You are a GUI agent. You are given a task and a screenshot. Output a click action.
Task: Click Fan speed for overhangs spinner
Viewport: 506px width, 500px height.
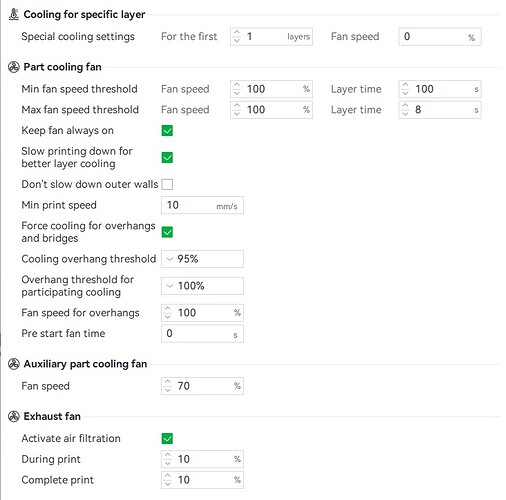click(x=202, y=313)
